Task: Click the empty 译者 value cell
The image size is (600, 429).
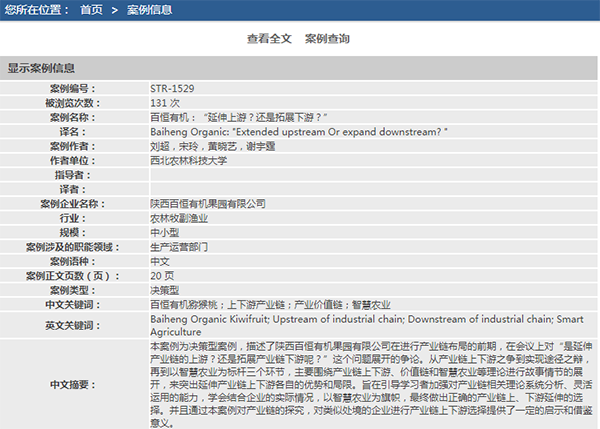Action: click(x=370, y=189)
